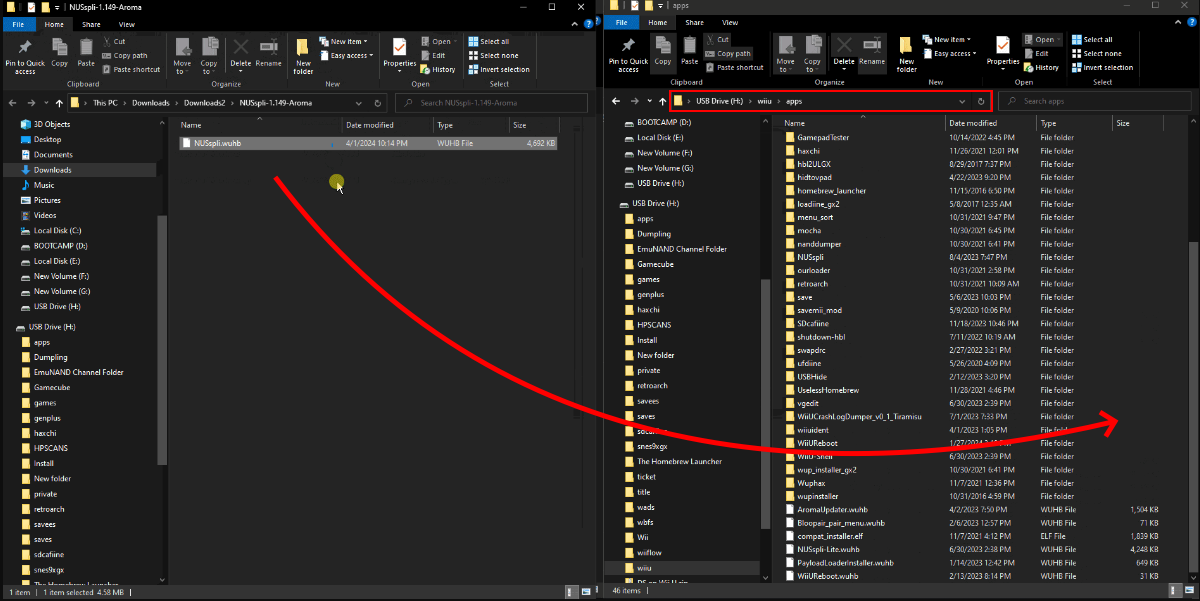Viewport: 1200px width, 601px height.
Task: Click the History icon in the Open group
Action: click(x=441, y=69)
